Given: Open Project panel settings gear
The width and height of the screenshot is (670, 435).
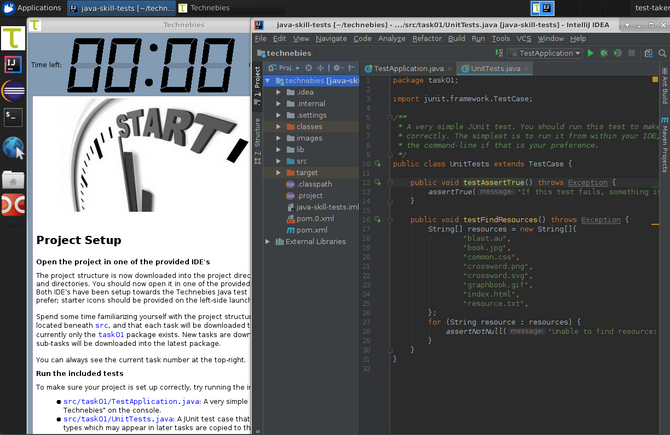Looking at the screenshot, I should (x=338, y=68).
